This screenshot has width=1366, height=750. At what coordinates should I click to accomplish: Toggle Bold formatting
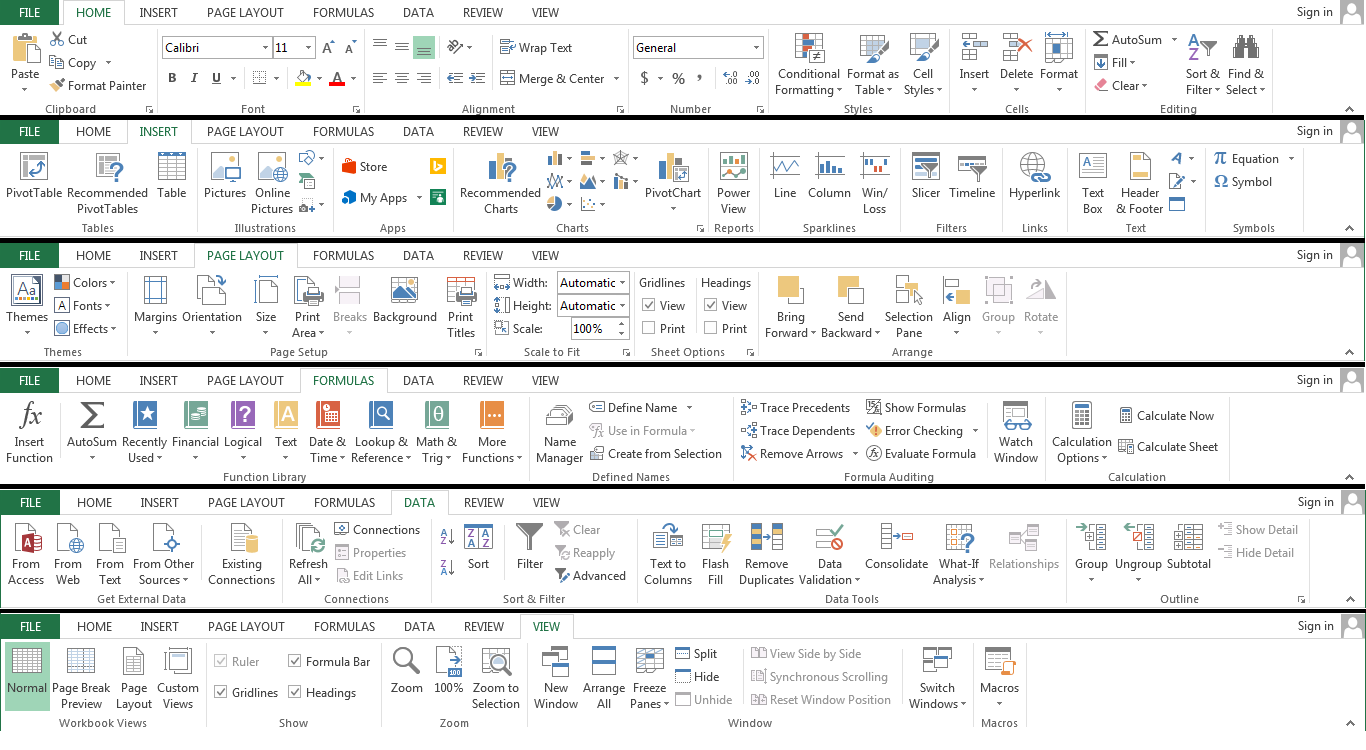(172, 78)
